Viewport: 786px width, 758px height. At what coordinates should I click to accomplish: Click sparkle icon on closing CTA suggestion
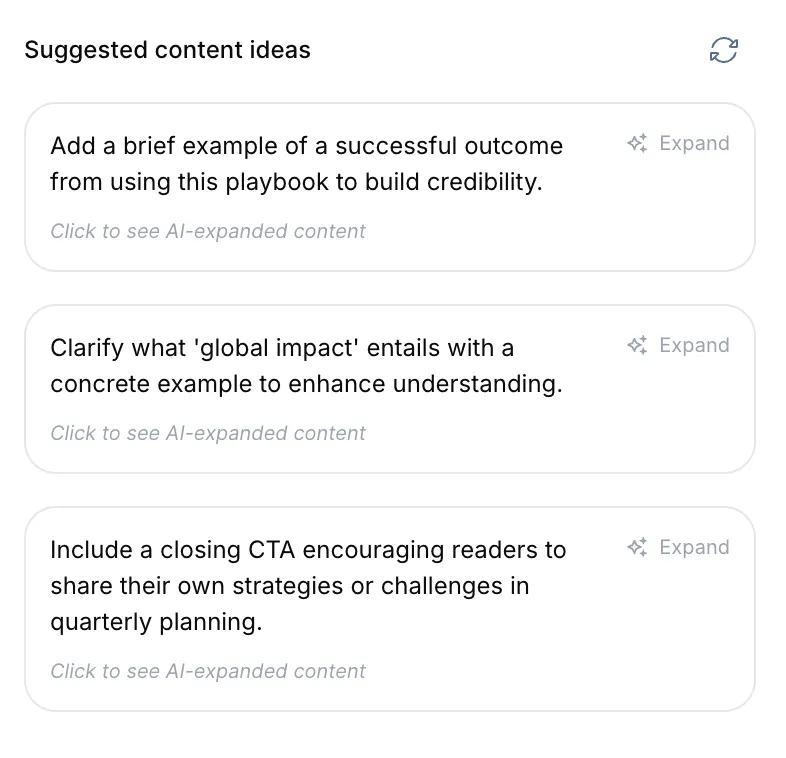coord(637,548)
